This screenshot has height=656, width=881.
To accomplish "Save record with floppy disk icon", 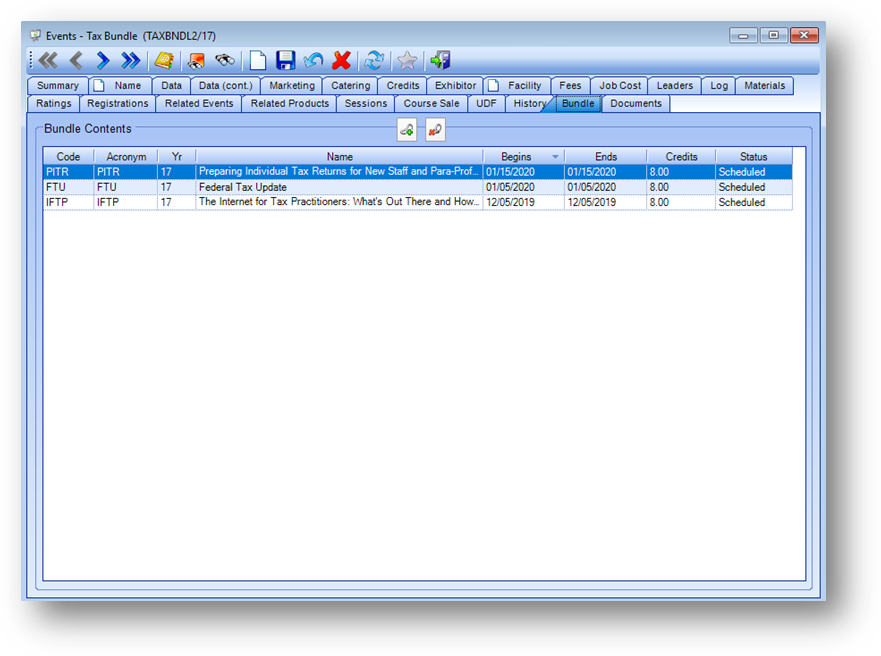I will (x=285, y=60).
